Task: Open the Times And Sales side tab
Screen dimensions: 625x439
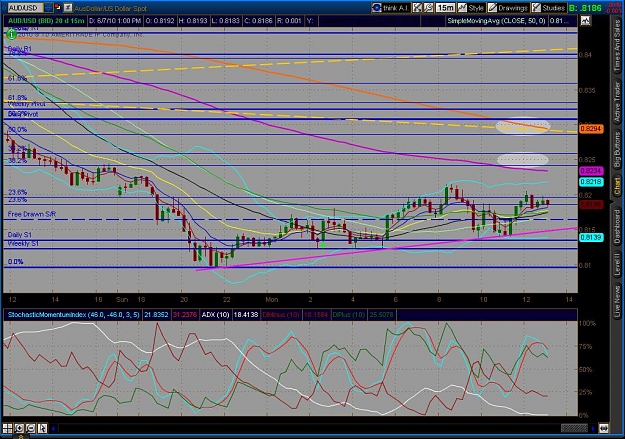Action: point(617,46)
